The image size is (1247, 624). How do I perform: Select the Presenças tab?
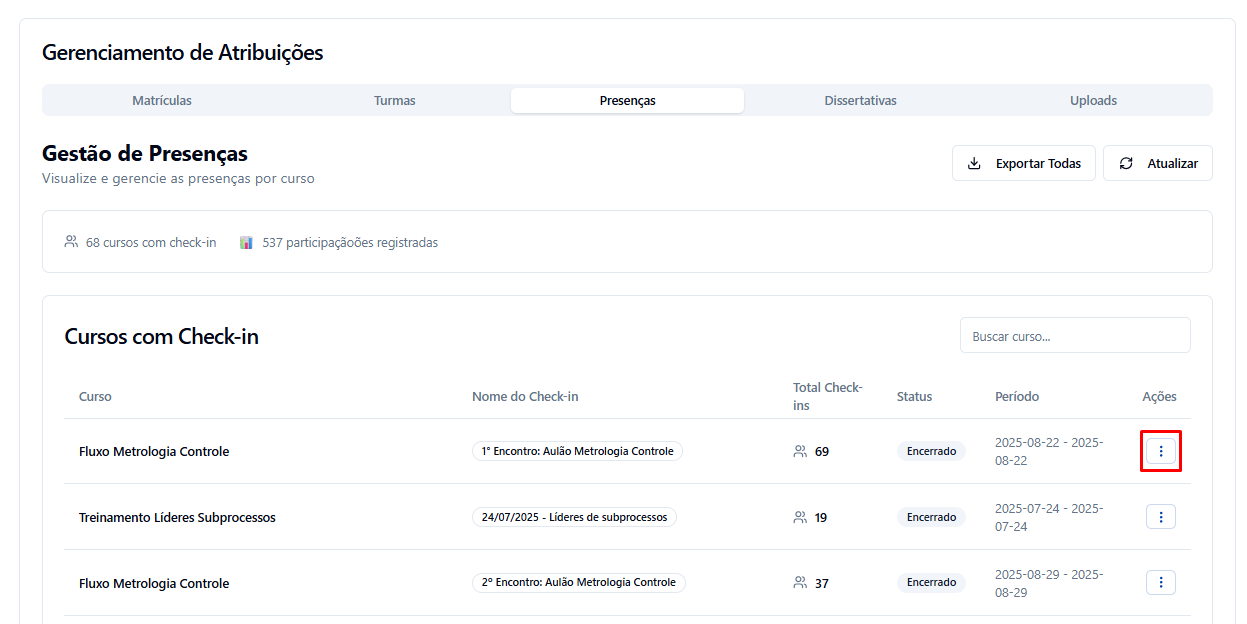pos(627,101)
